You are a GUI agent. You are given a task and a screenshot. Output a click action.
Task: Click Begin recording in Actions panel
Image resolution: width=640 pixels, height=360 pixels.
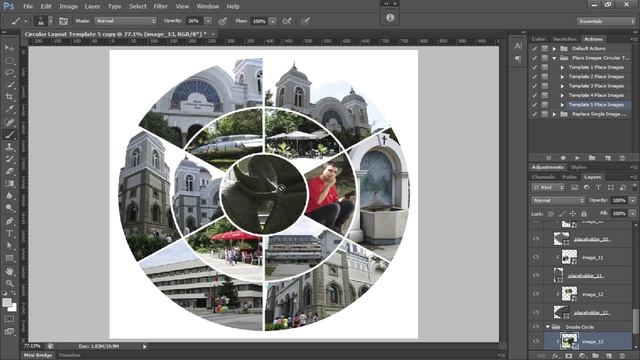(x=563, y=158)
